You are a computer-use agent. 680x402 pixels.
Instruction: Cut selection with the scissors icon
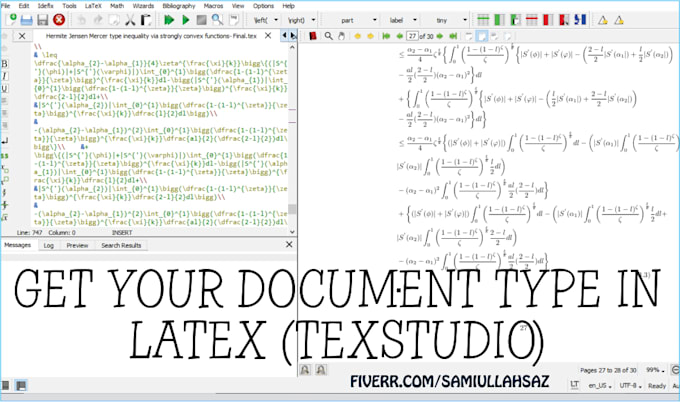point(130,20)
